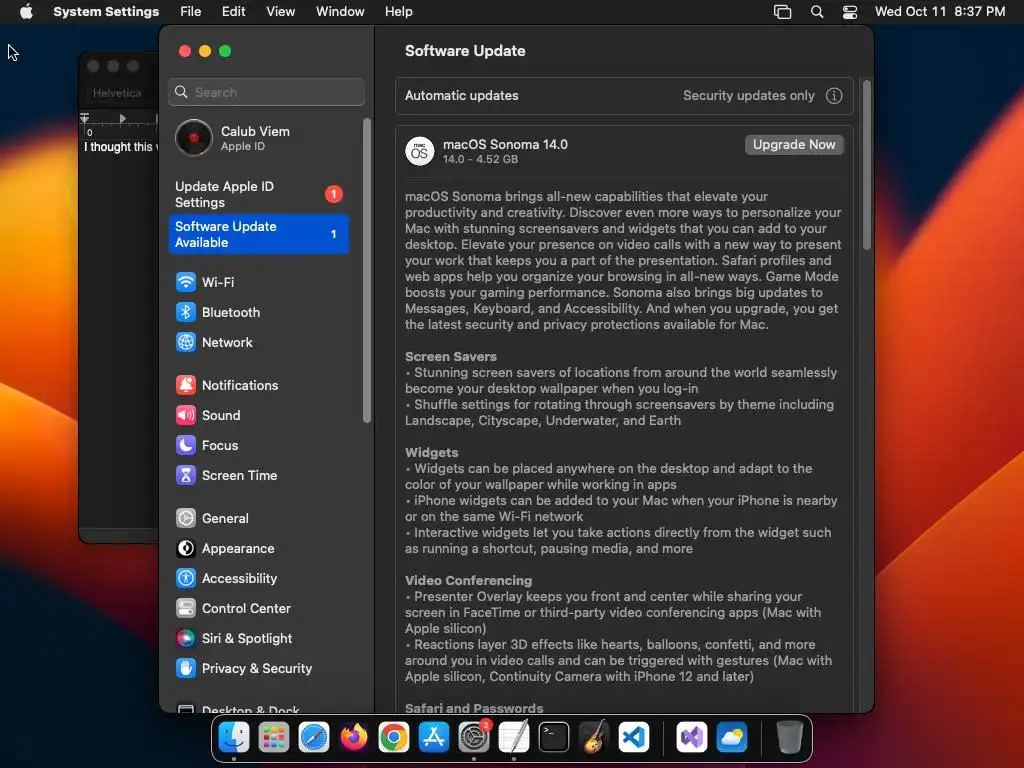The width and height of the screenshot is (1024, 768).
Task: Open Weather app from the Dock
Action: click(731, 738)
